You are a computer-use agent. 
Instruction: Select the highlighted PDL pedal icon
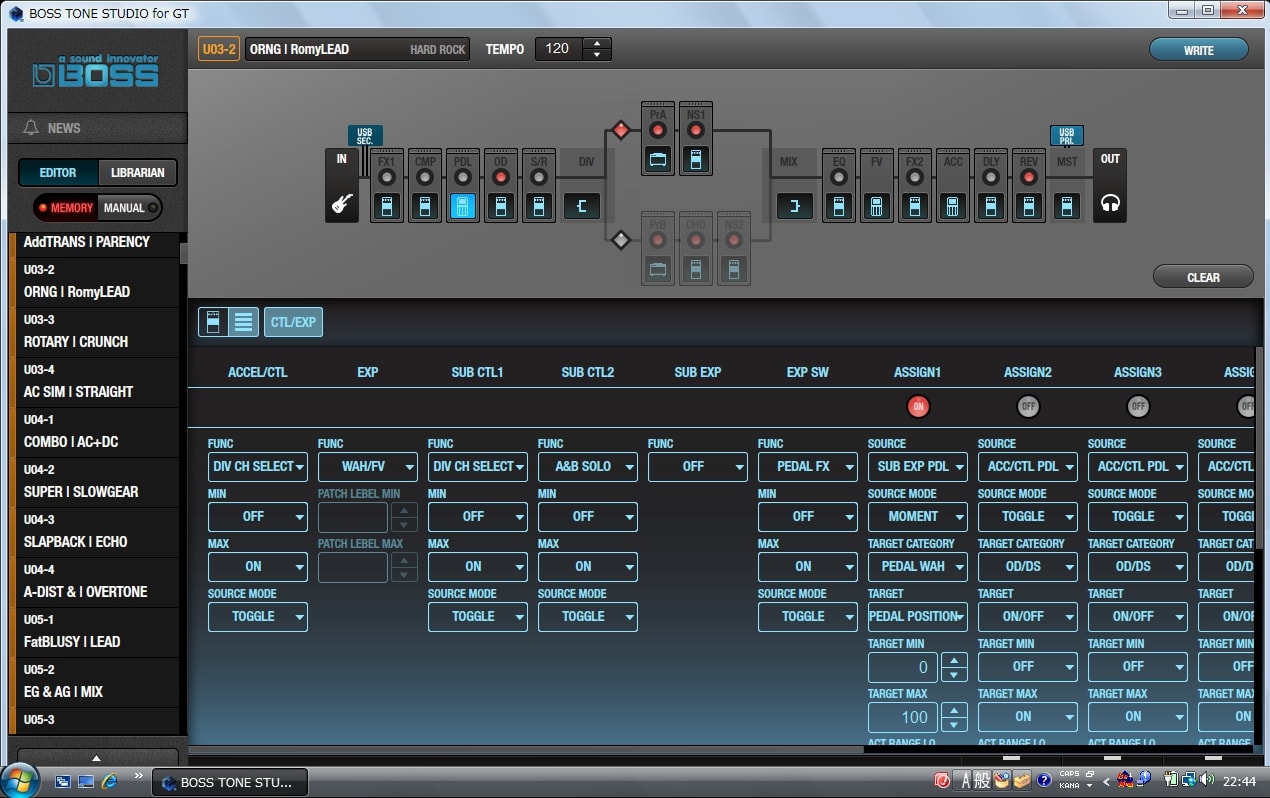[x=462, y=207]
